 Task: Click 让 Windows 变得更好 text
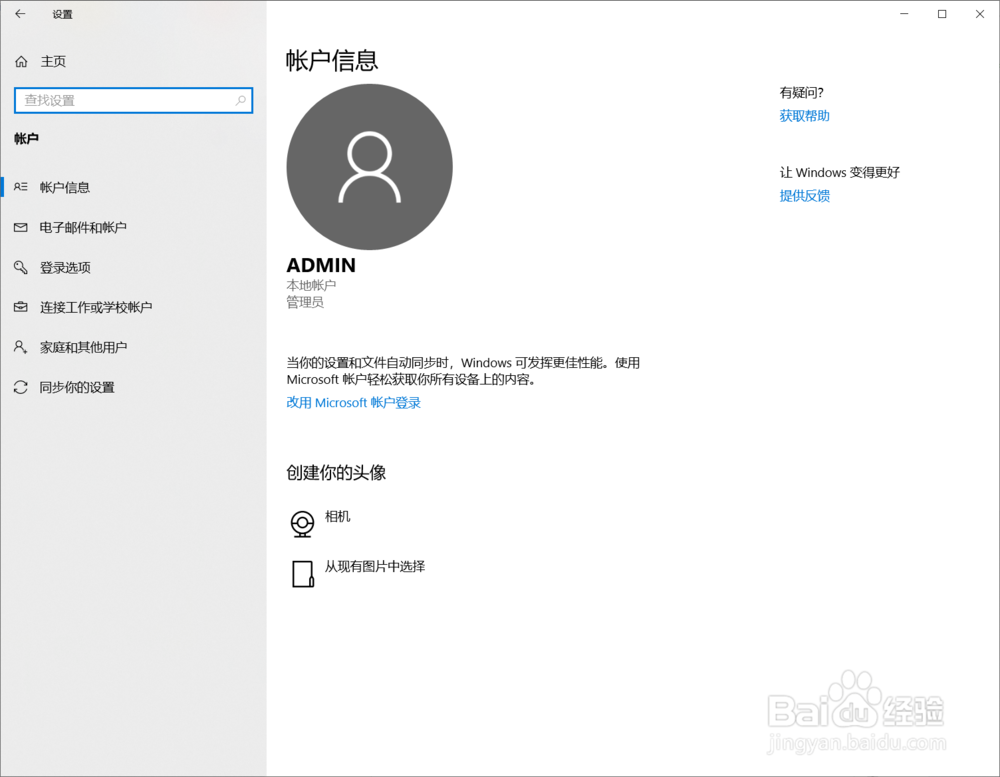click(839, 172)
